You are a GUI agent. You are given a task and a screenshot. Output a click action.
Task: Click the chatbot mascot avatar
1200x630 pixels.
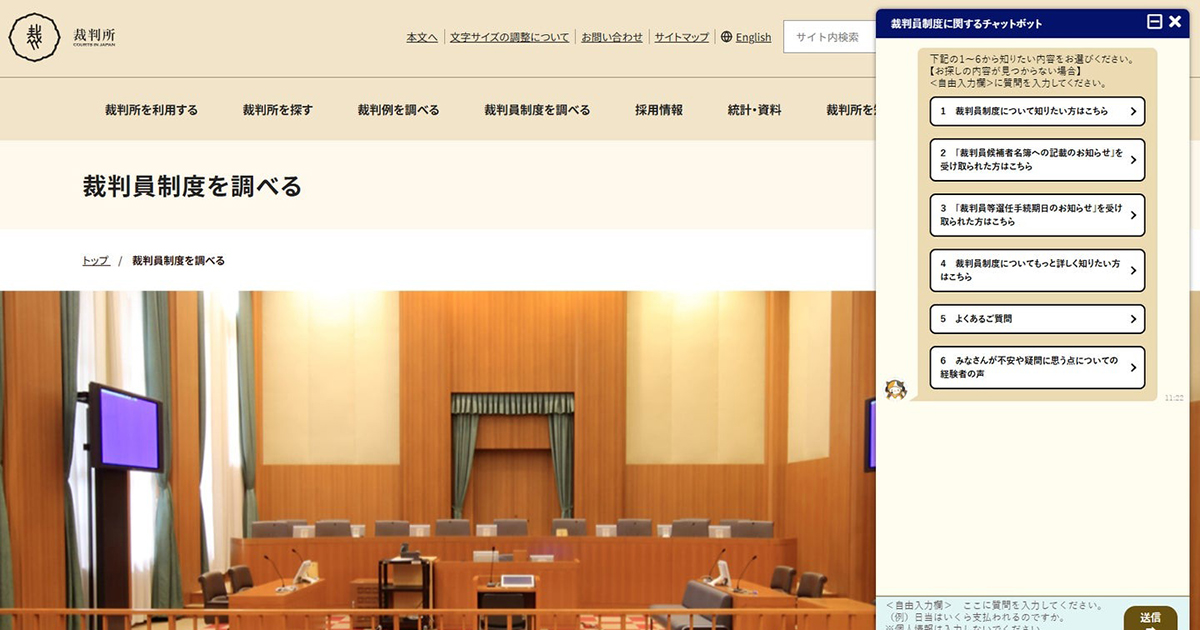tap(895, 389)
